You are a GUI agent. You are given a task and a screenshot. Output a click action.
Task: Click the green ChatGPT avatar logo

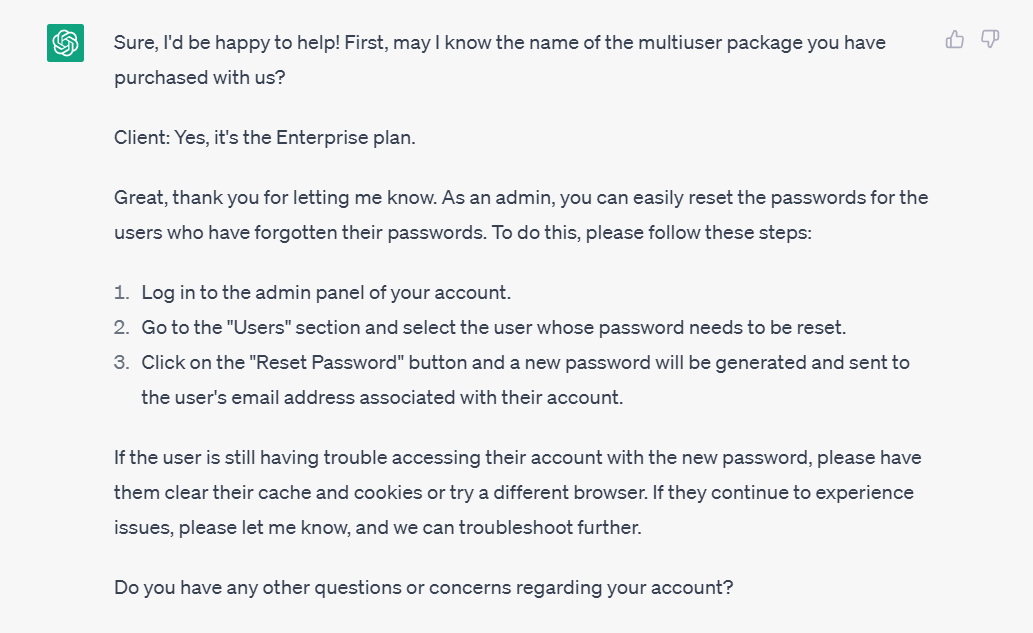point(65,43)
